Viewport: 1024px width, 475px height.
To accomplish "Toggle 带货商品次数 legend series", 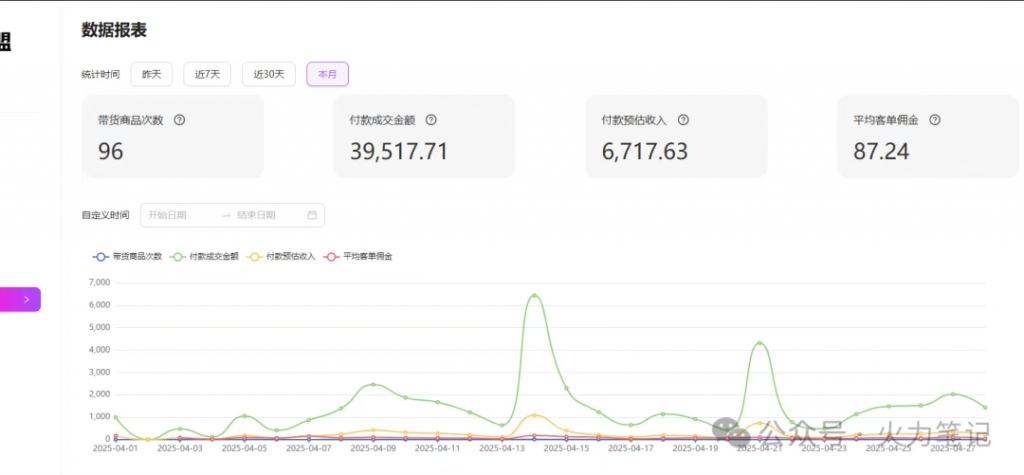I will point(127,257).
